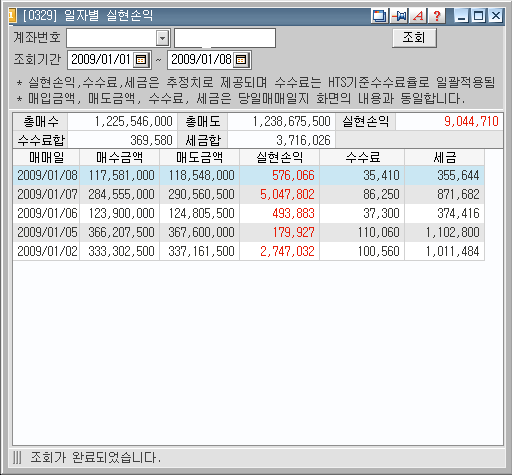The image size is (512, 475).
Task: Expand the 계좌번호 account dropdown arrow
Action: pyautogui.click(x=163, y=38)
